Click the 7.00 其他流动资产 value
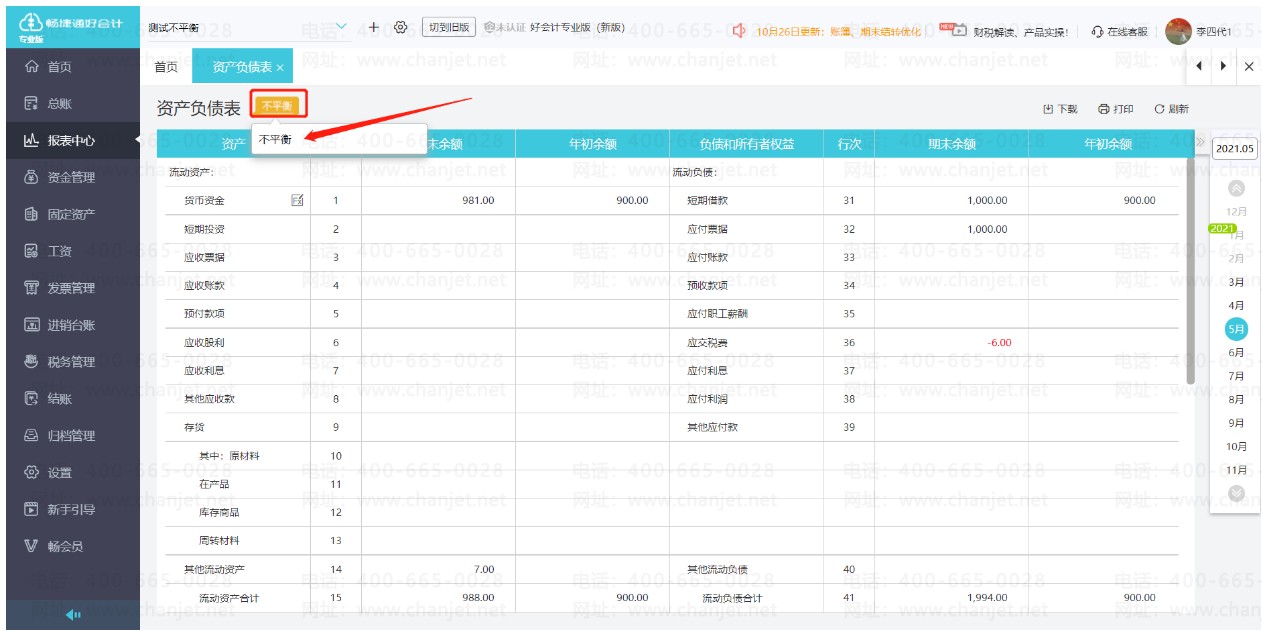 click(484, 570)
